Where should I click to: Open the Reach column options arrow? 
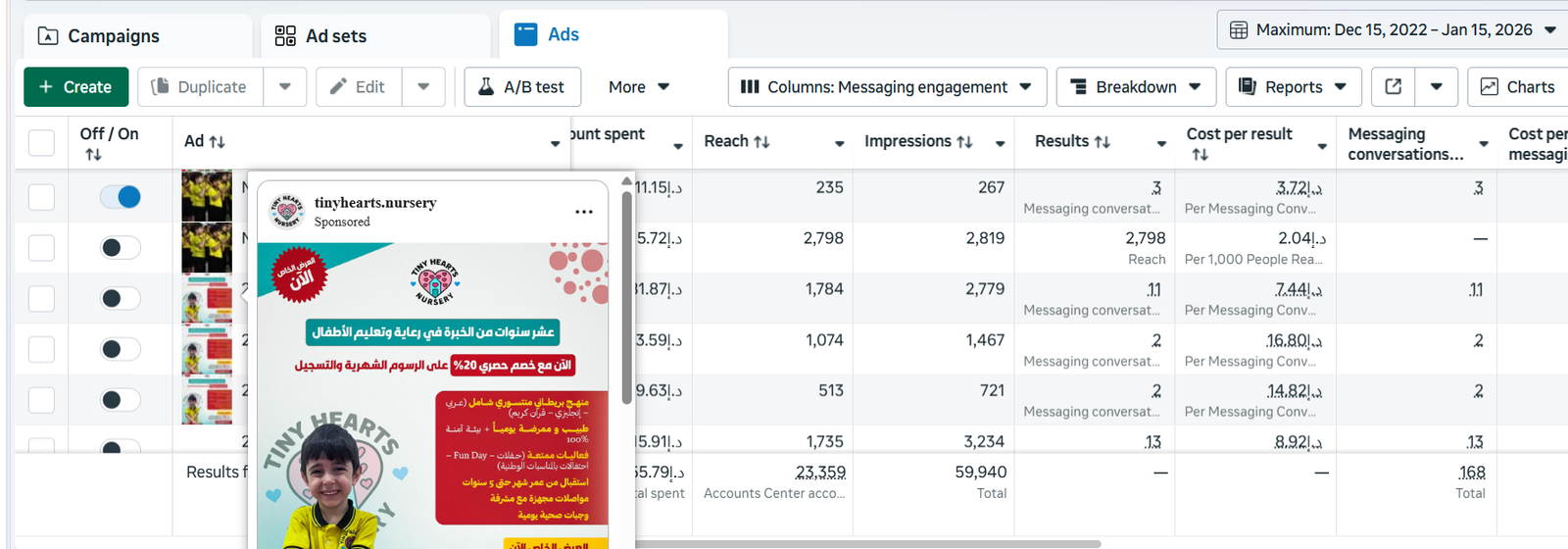tap(839, 144)
